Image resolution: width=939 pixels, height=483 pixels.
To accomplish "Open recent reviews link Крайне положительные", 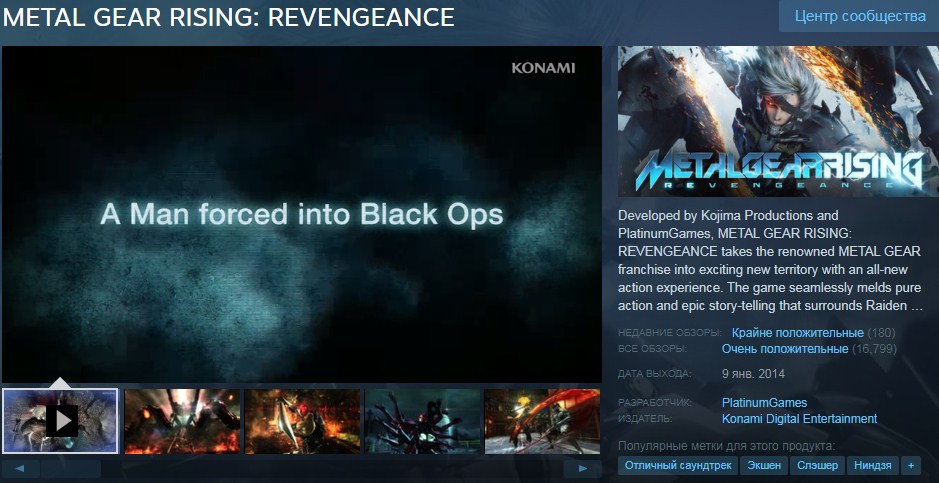I will pos(797,333).
